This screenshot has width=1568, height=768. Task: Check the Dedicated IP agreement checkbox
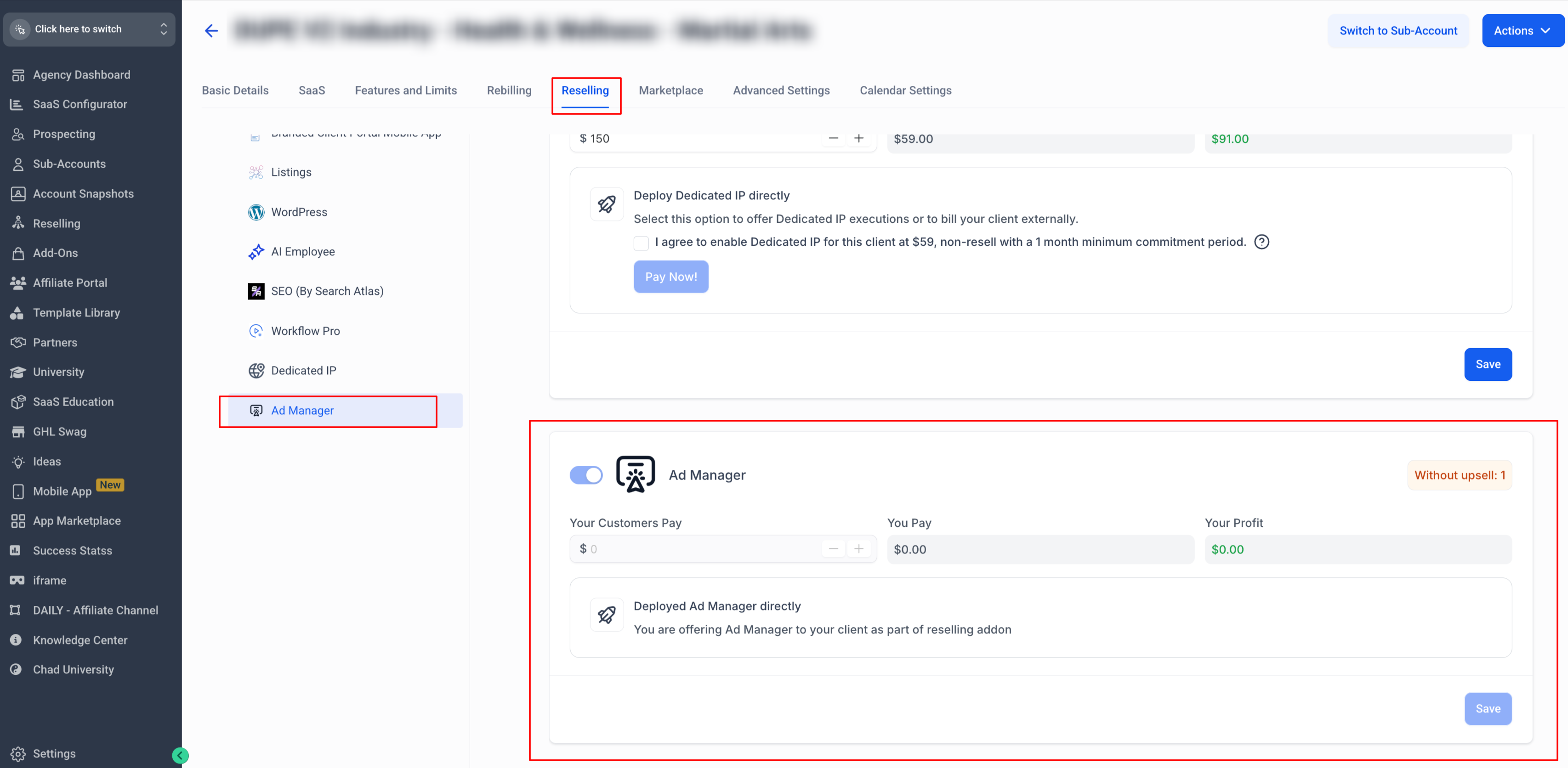[641, 243]
